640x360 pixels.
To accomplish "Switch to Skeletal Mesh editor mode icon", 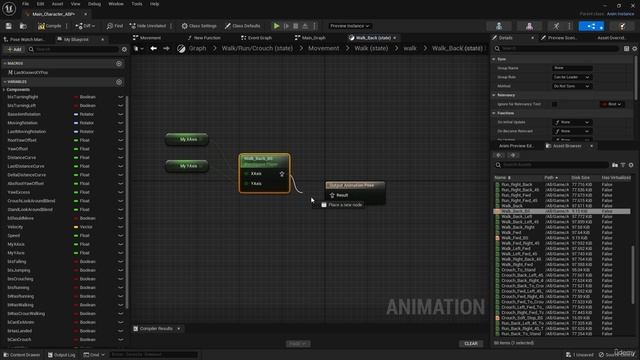I will click(529, 26).
